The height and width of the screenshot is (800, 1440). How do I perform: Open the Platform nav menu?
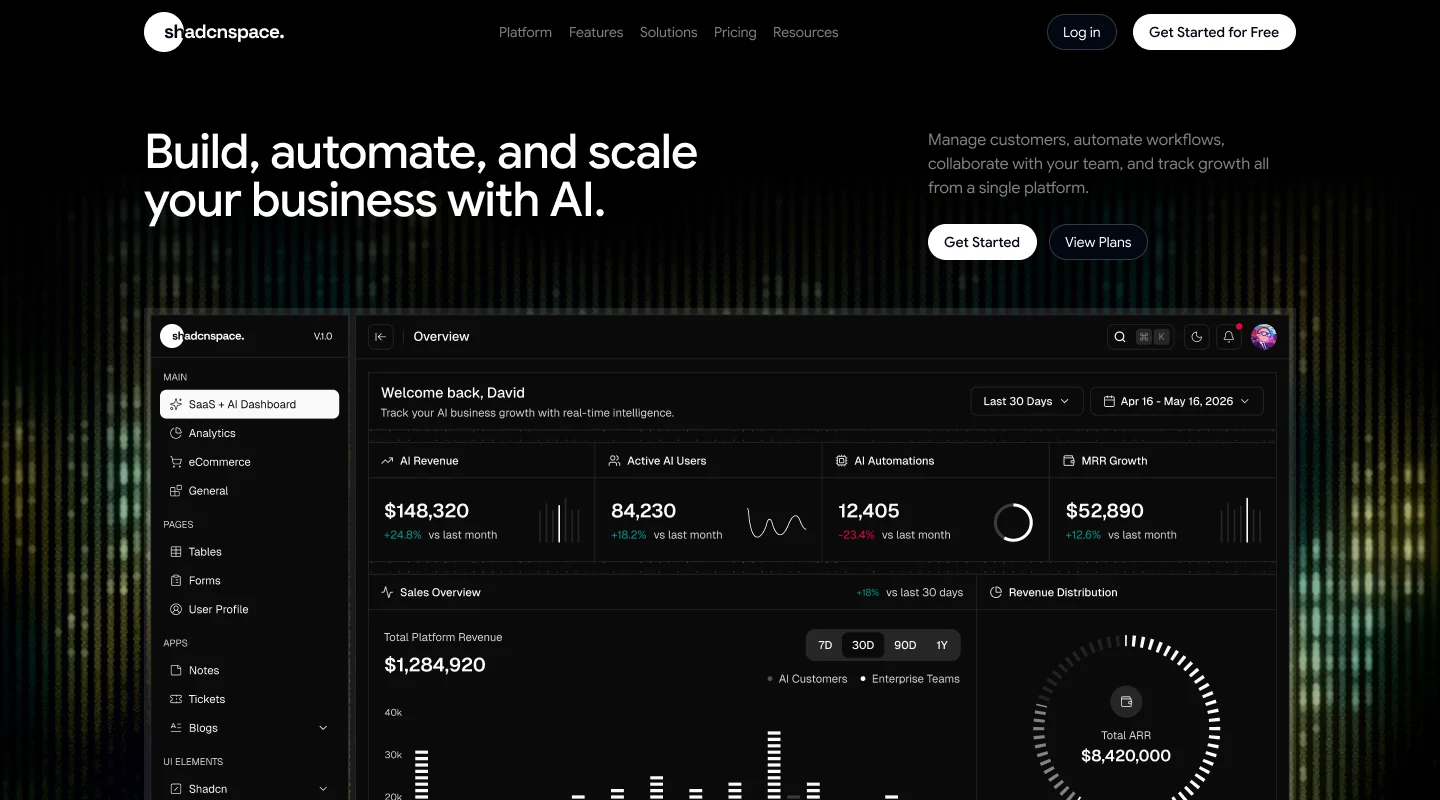[x=525, y=32]
